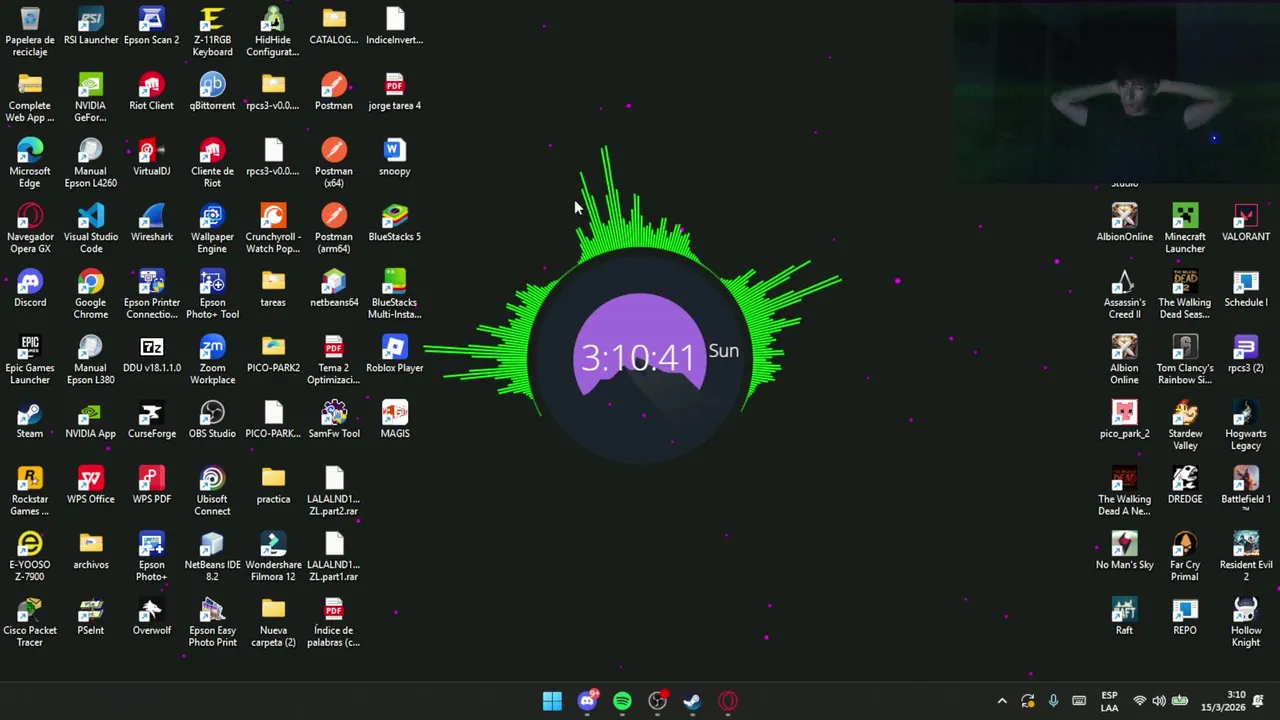The image size is (1280, 720).
Task: Launch Epic Games Launcher shortcut
Action: 30,360
